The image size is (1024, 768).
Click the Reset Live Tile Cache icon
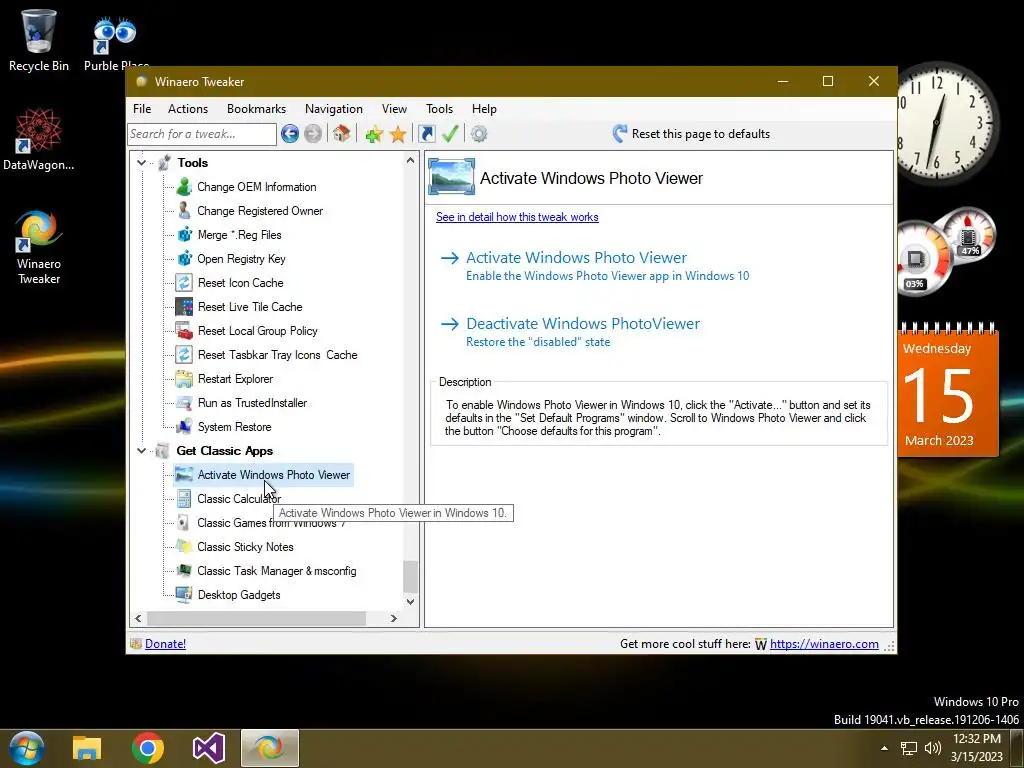click(x=184, y=307)
